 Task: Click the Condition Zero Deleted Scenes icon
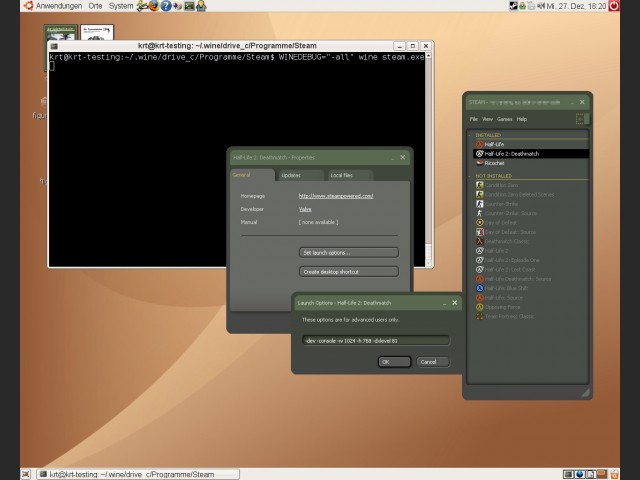pyautogui.click(x=480, y=194)
